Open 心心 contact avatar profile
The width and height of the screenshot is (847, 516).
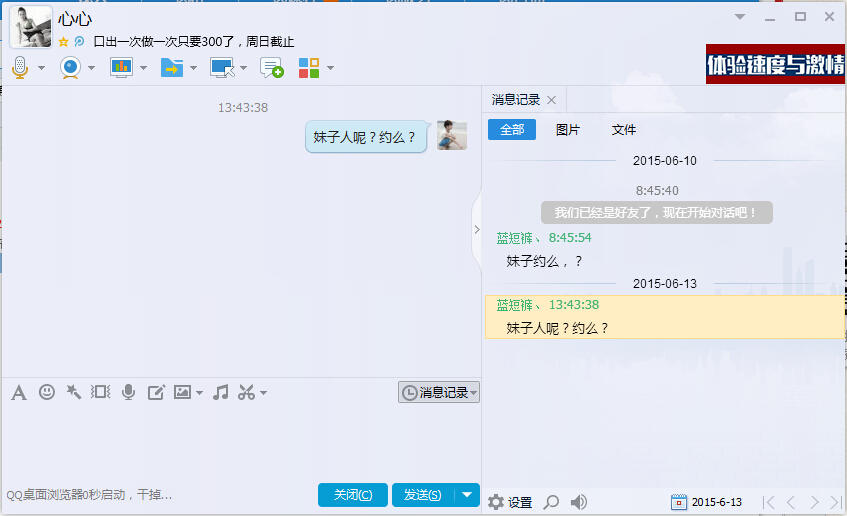[x=31, y=26]
